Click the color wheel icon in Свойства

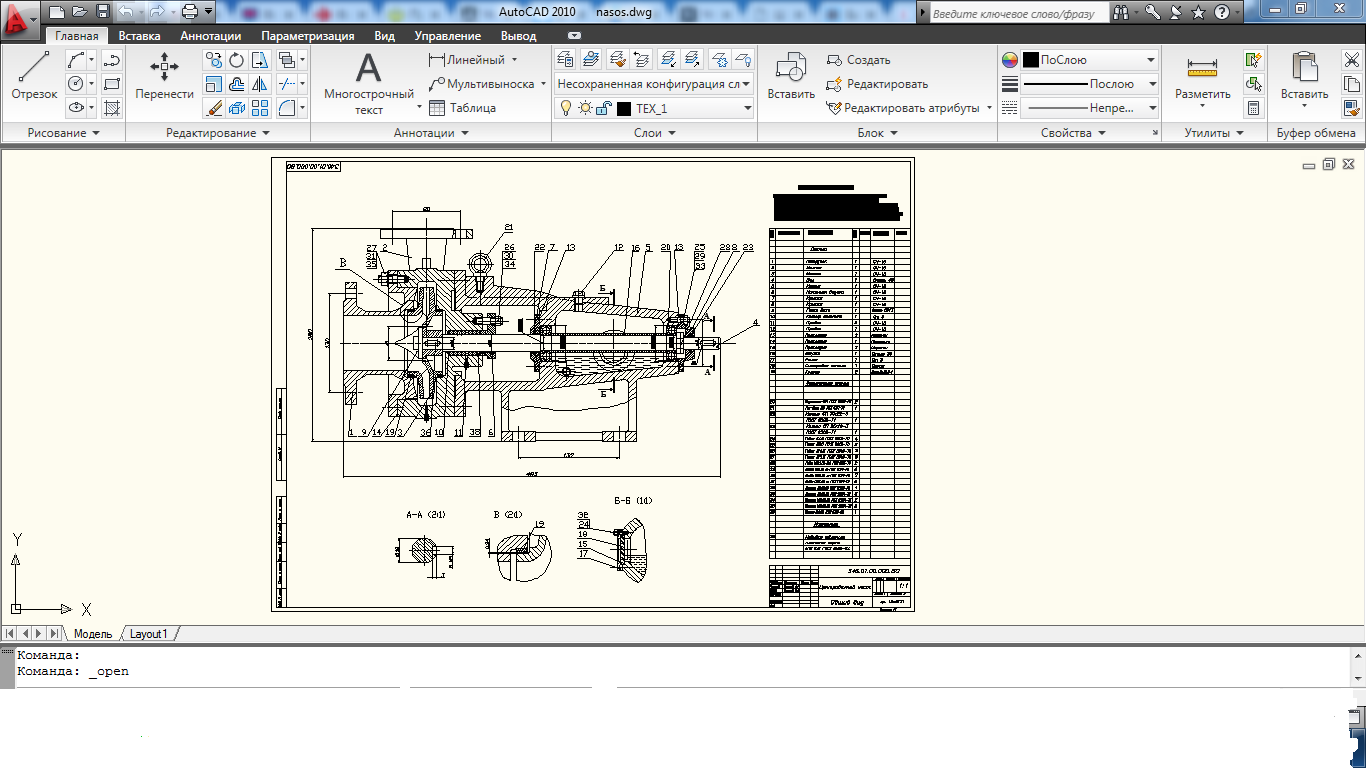1010,60
